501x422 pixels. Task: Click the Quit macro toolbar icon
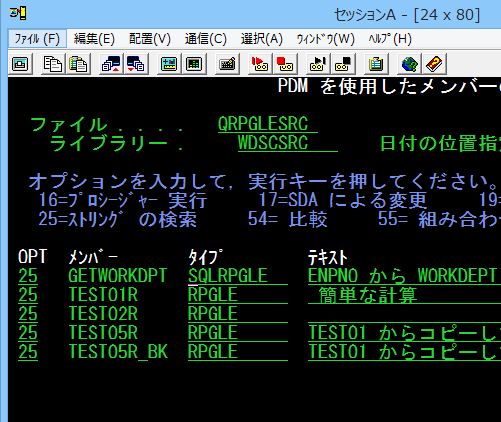click(343, 63)
